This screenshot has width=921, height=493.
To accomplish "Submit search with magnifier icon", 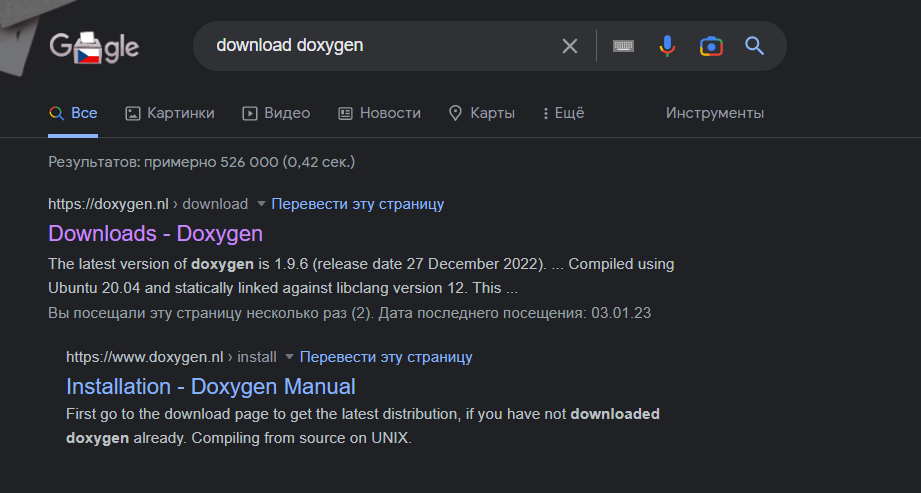I will [x=754, y=46].
